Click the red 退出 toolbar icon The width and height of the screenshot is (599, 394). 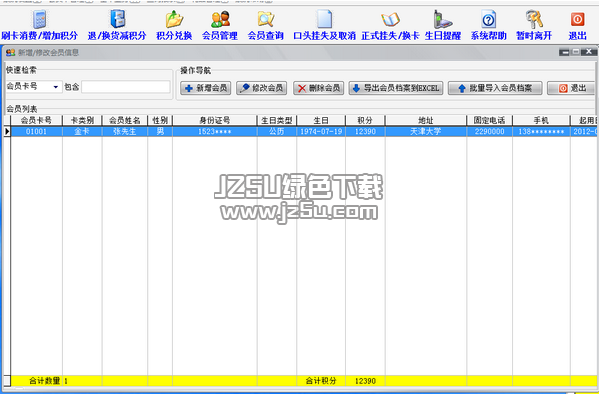[577, 19]
